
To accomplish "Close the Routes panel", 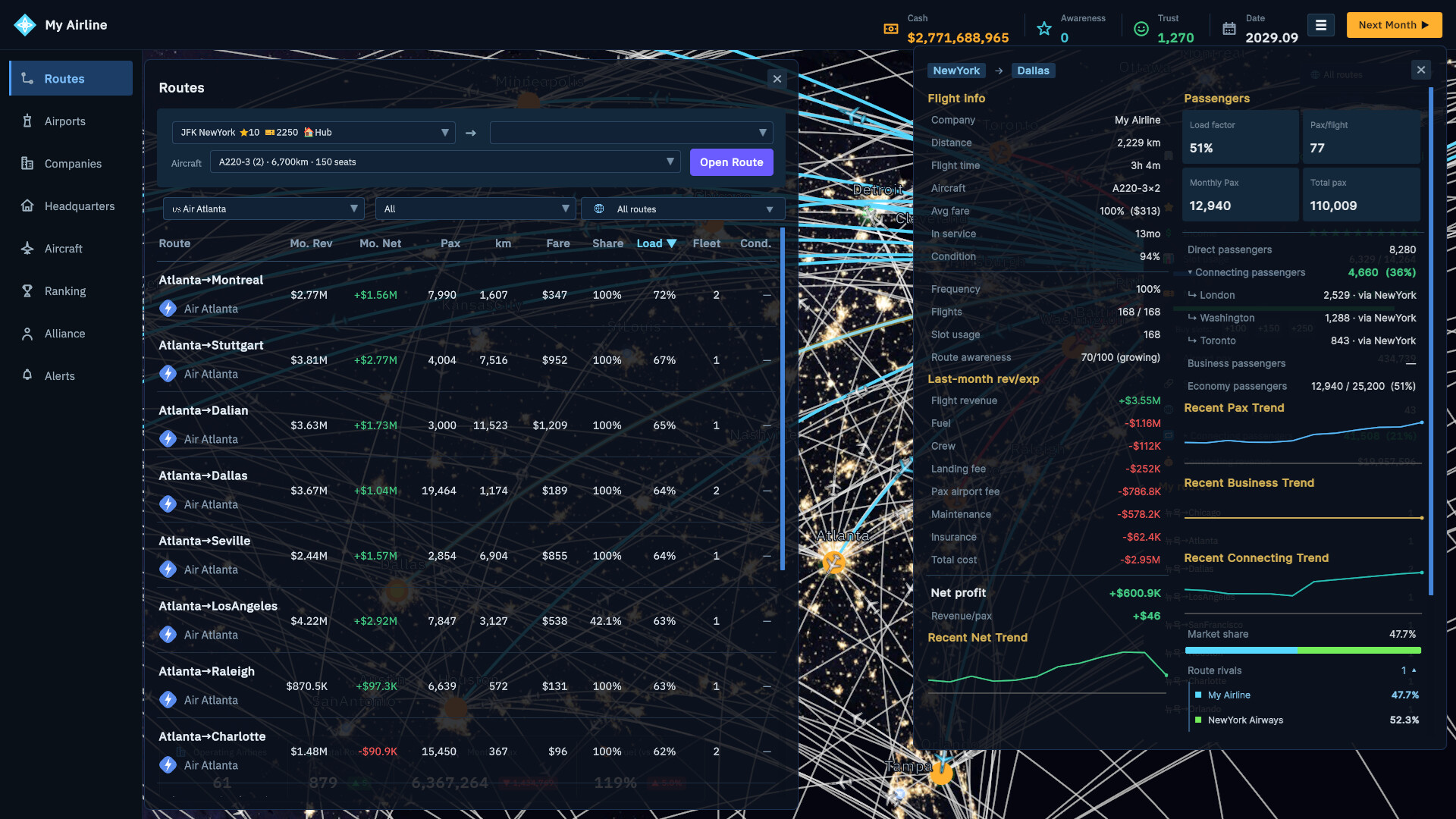I will (x=777, y=79).
